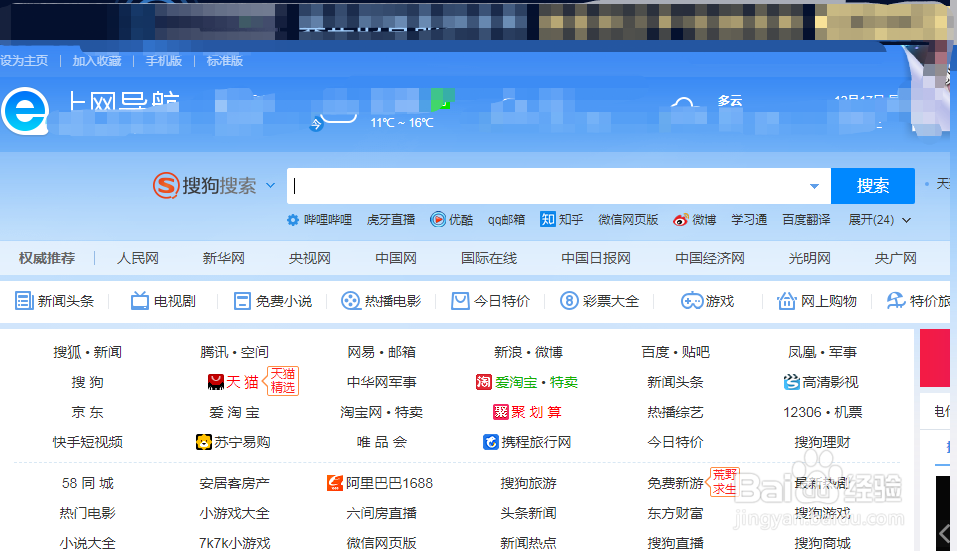Open the 优酷 play icon

click(x=438, y=219)
